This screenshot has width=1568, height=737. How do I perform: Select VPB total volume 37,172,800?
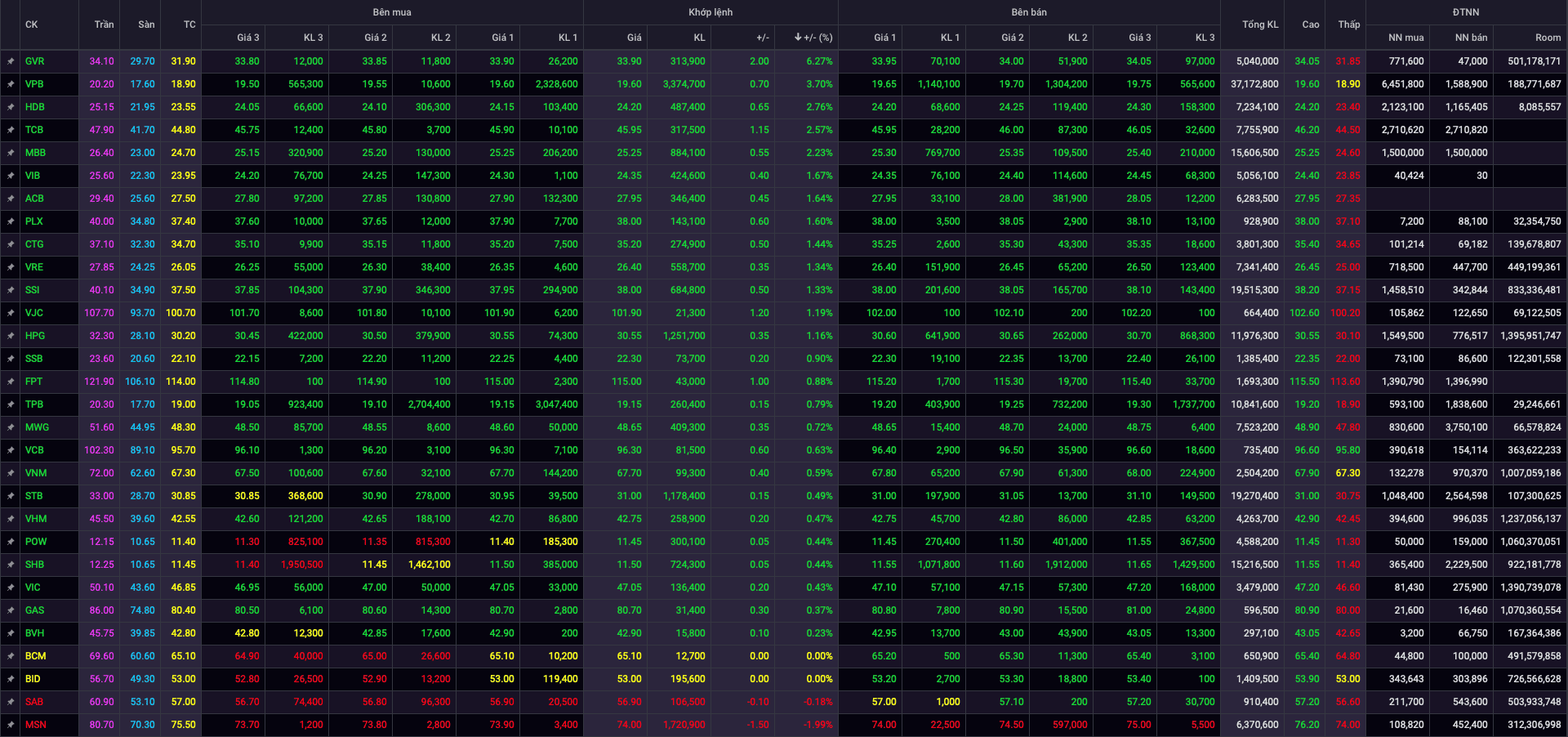click(1254, 84)
